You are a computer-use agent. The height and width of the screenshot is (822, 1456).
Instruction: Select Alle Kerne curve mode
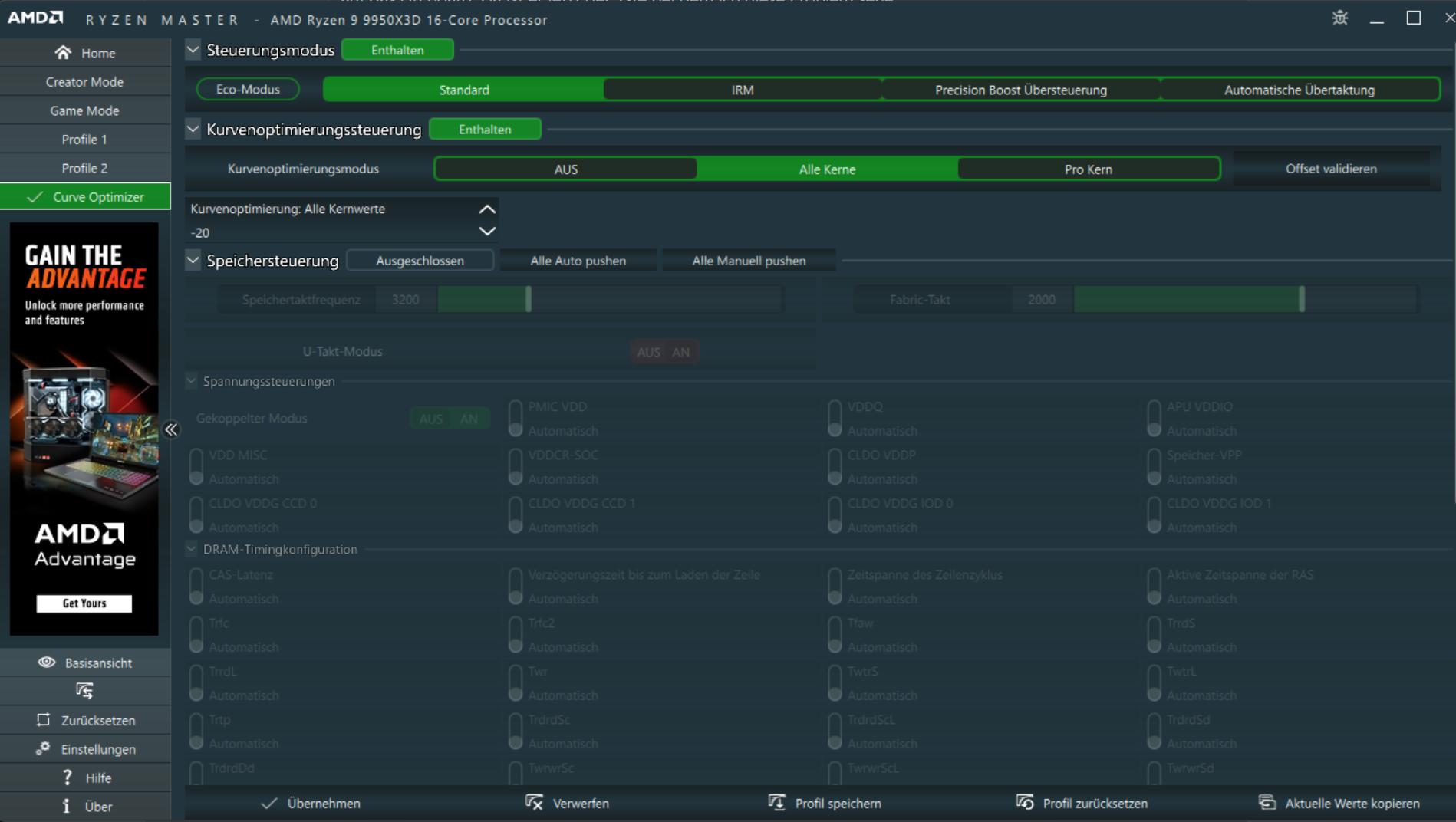click(x=827, y=169)
